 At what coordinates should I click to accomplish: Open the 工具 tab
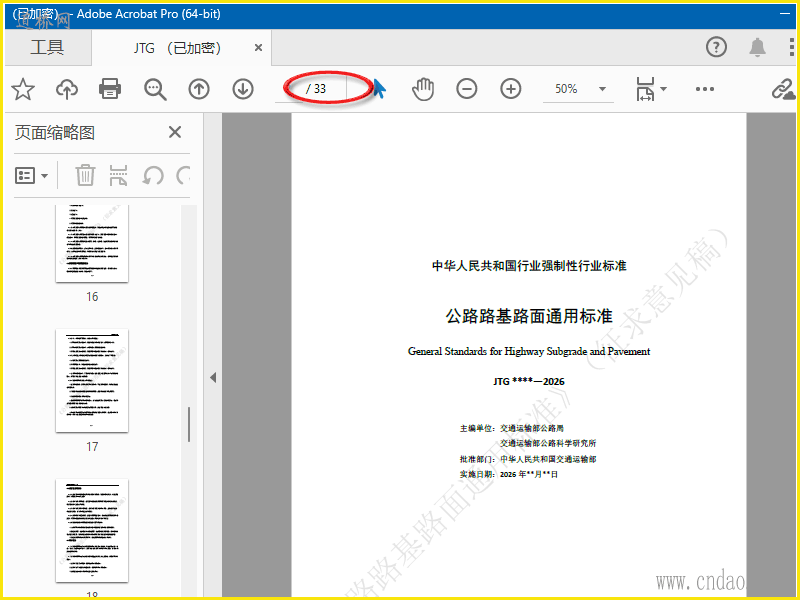coord(47,47)
